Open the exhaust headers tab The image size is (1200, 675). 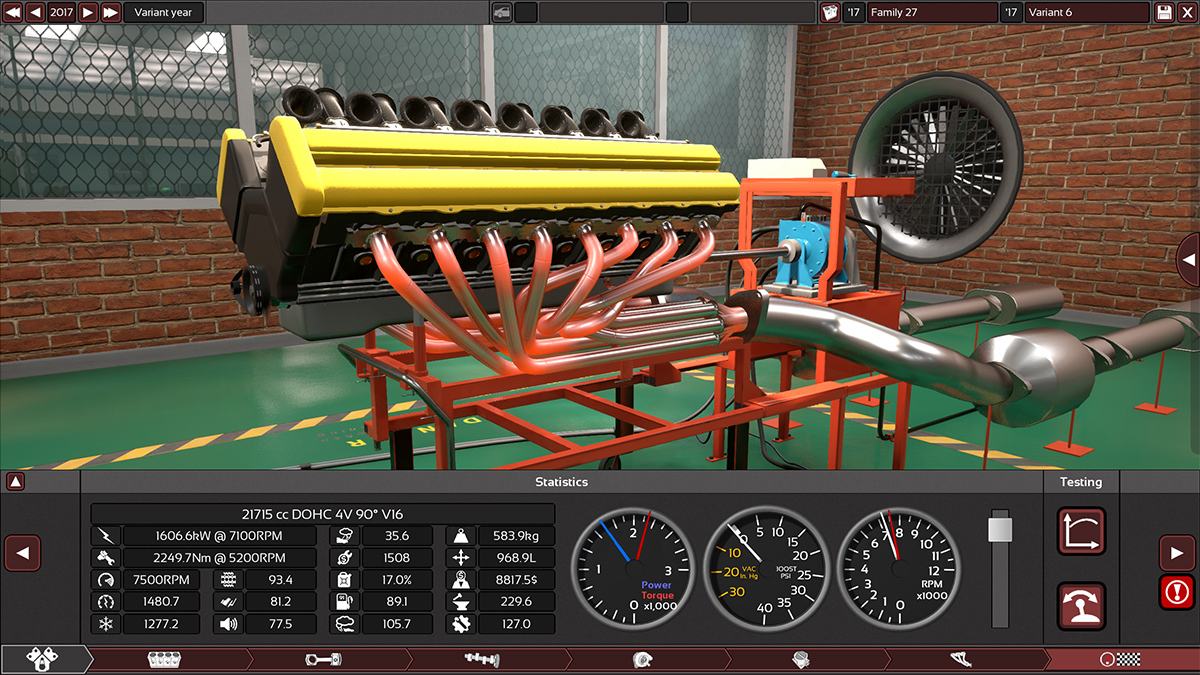coord(960,660)
